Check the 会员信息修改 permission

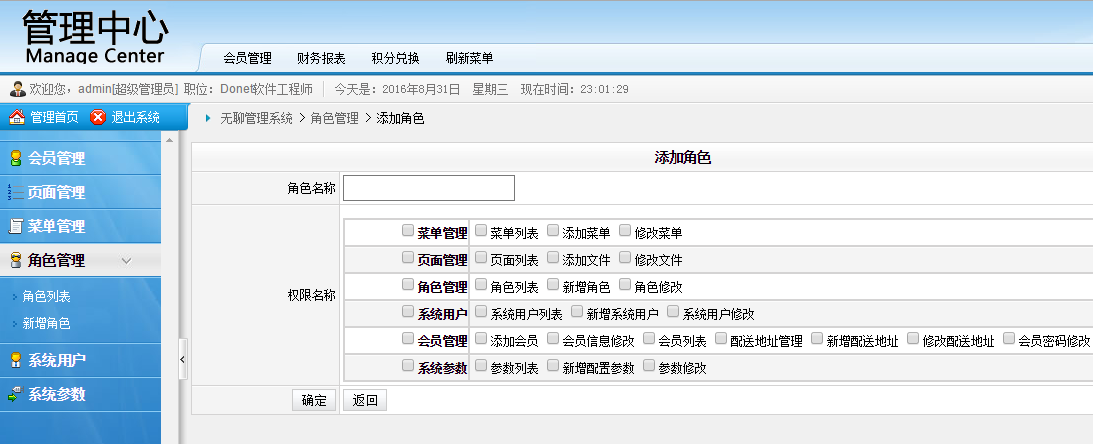tap(553, 338)
